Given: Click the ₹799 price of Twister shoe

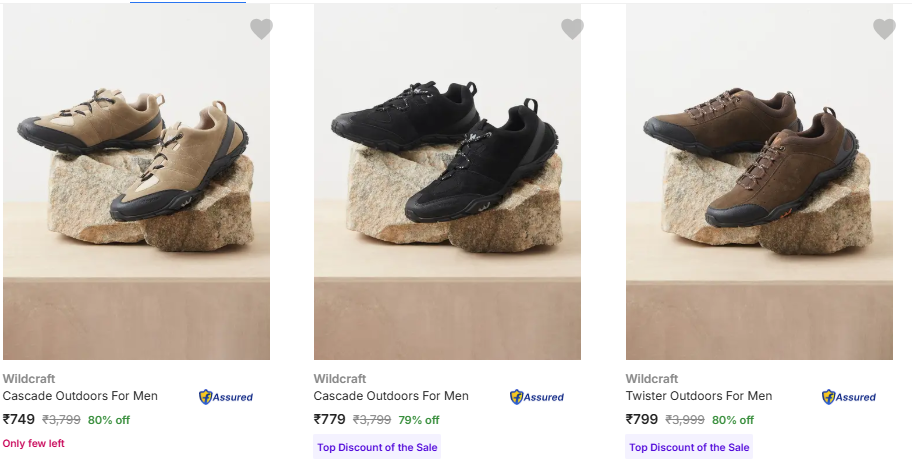Looking at the screenshot, I should (642, 420).
